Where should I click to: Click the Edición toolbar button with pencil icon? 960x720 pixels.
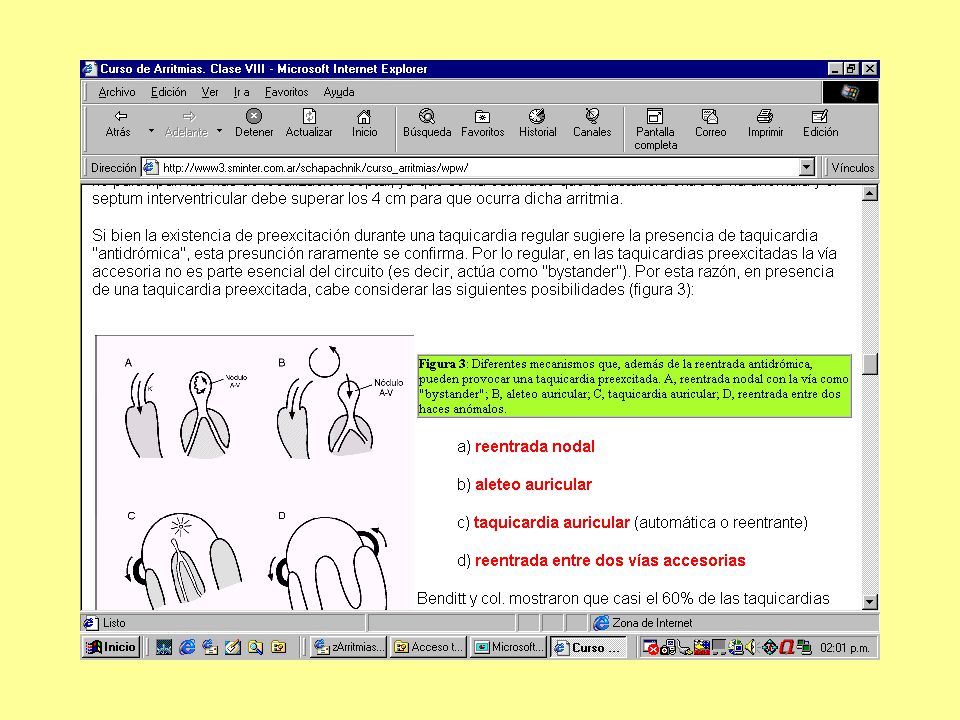tap(820, 123)
